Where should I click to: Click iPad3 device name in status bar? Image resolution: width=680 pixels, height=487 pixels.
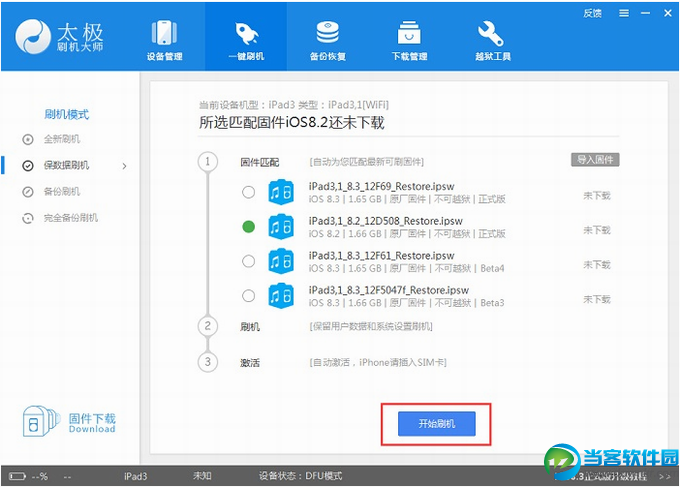135,476
